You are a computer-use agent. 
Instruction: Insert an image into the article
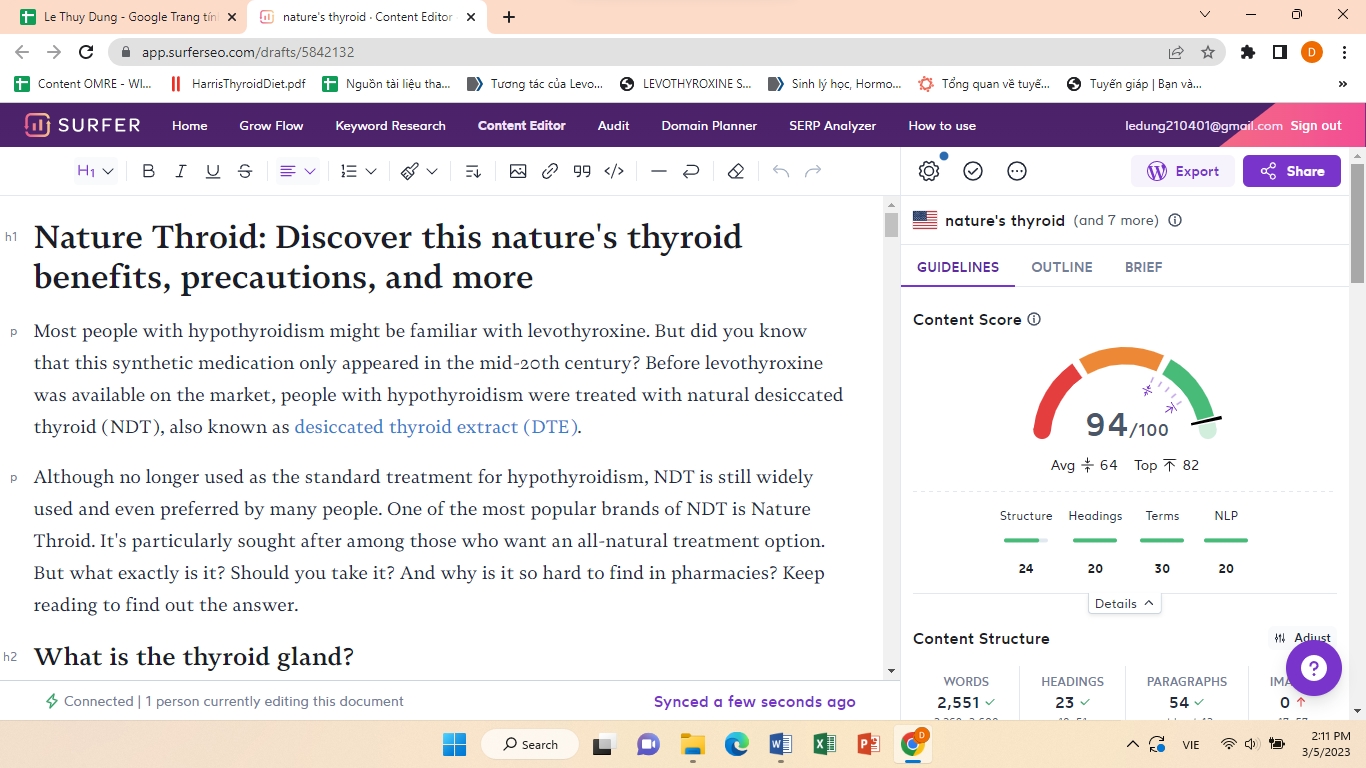pos(518,171)
